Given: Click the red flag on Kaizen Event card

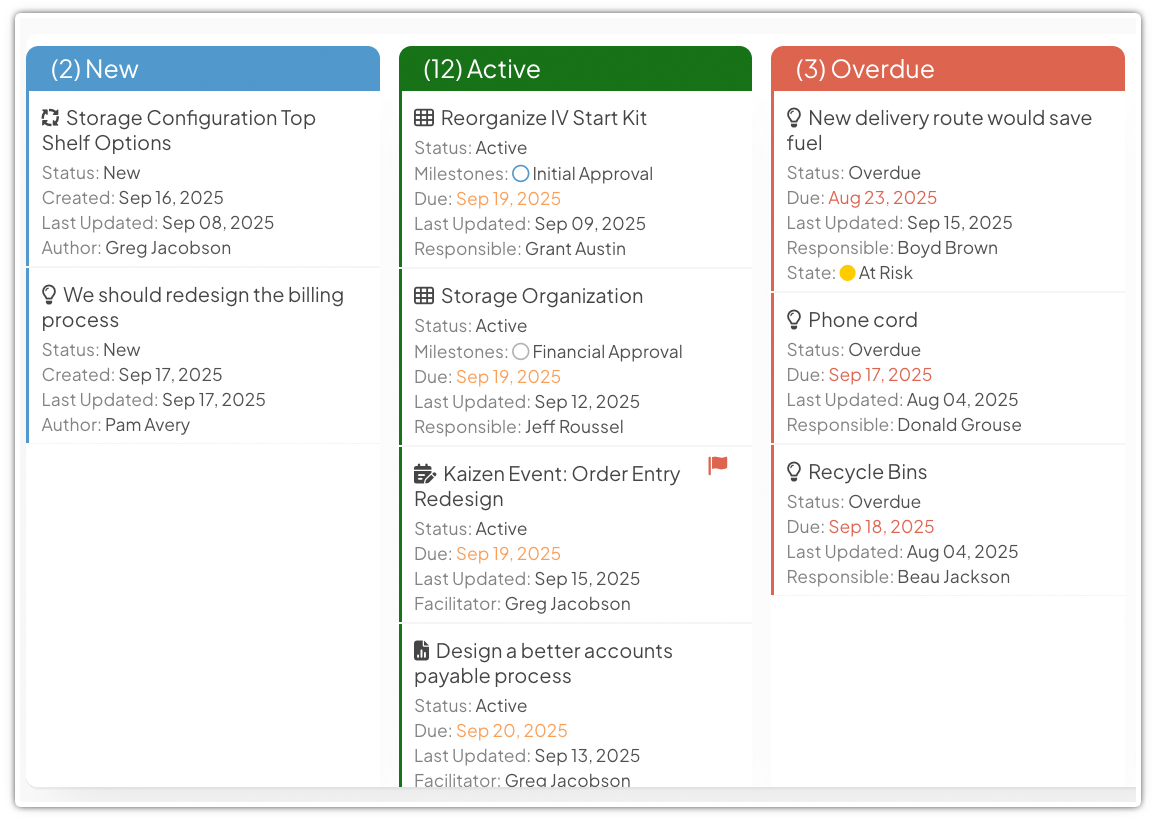Looking at the screenshot, I should [718, 465].
